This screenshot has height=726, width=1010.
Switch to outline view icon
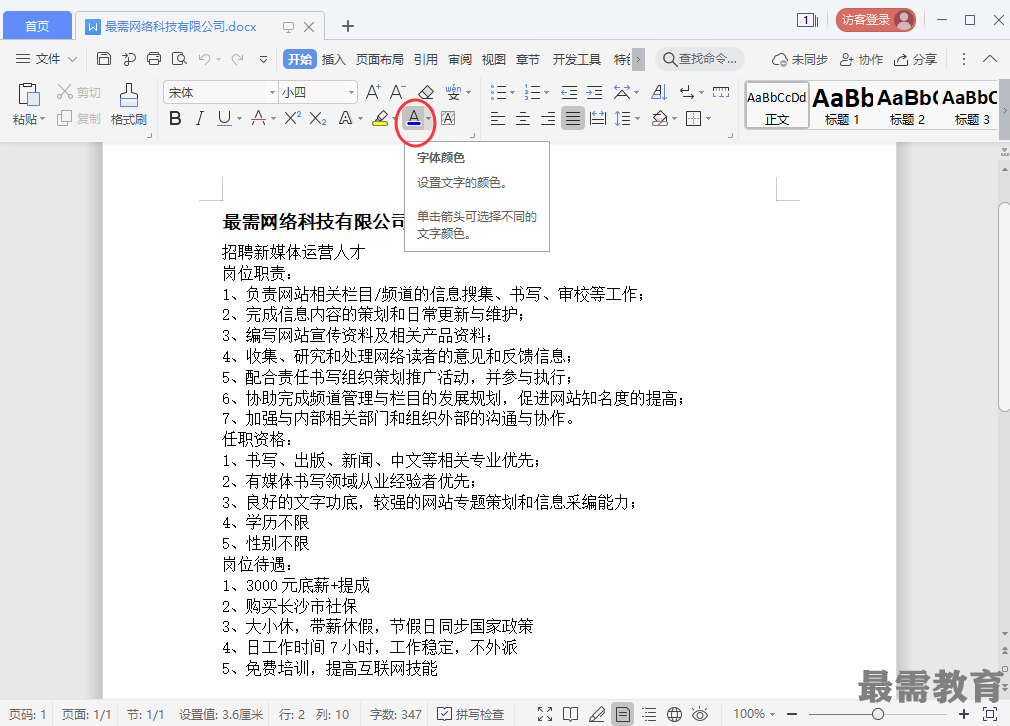coord(649,714)
